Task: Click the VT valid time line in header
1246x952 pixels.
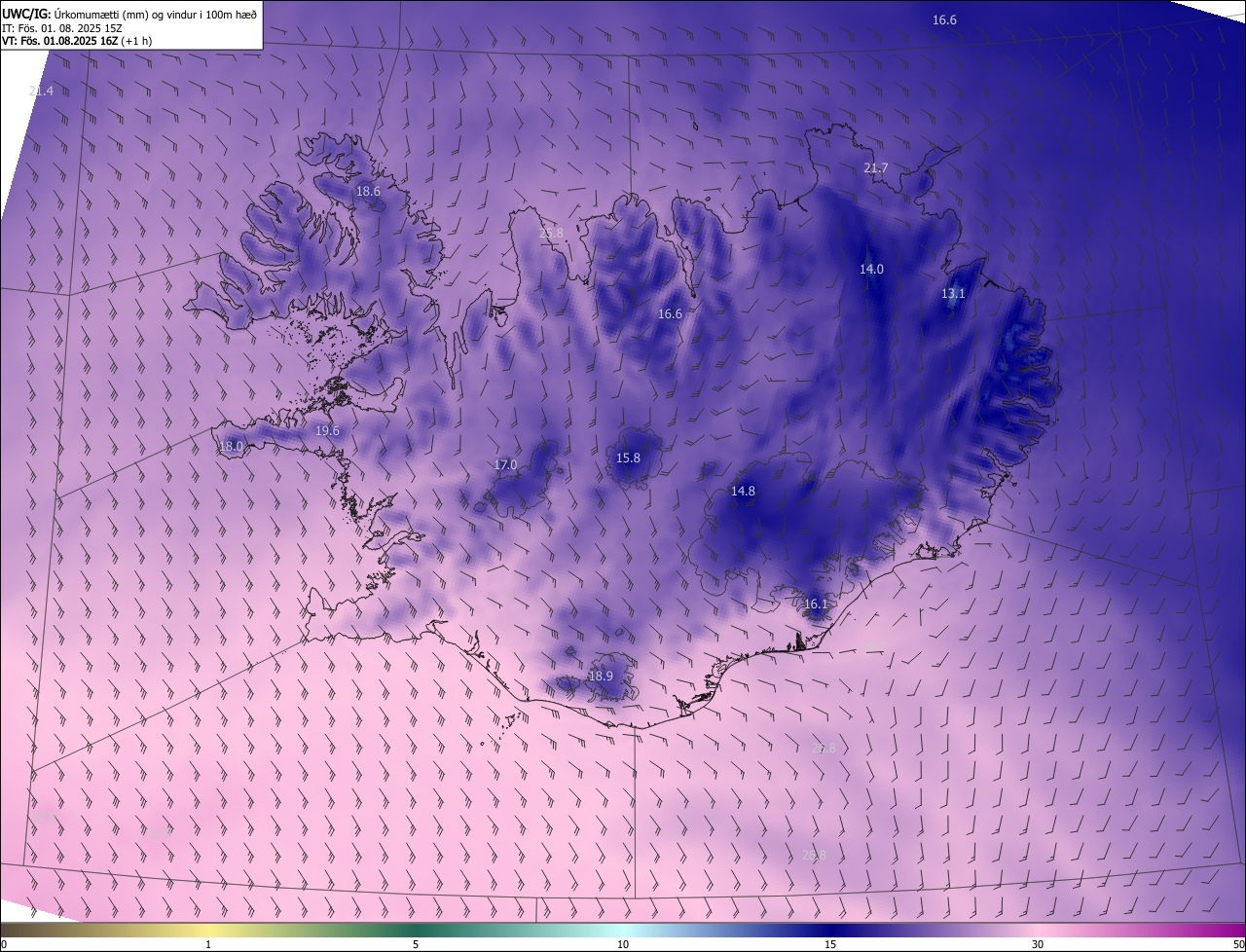Action: point(77,41)
